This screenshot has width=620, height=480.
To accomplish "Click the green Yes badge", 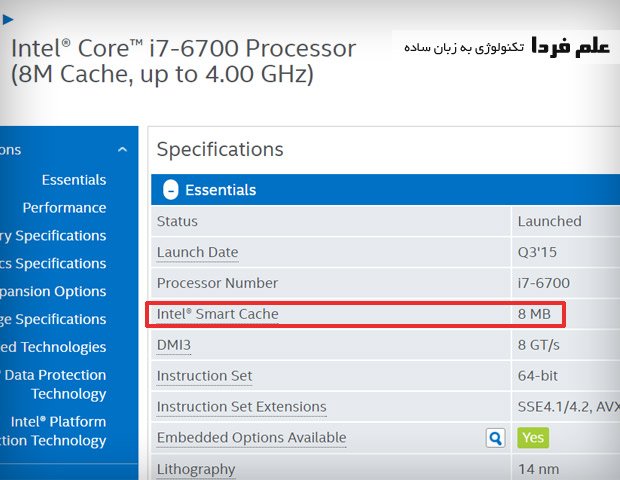I will coord(533,438).
